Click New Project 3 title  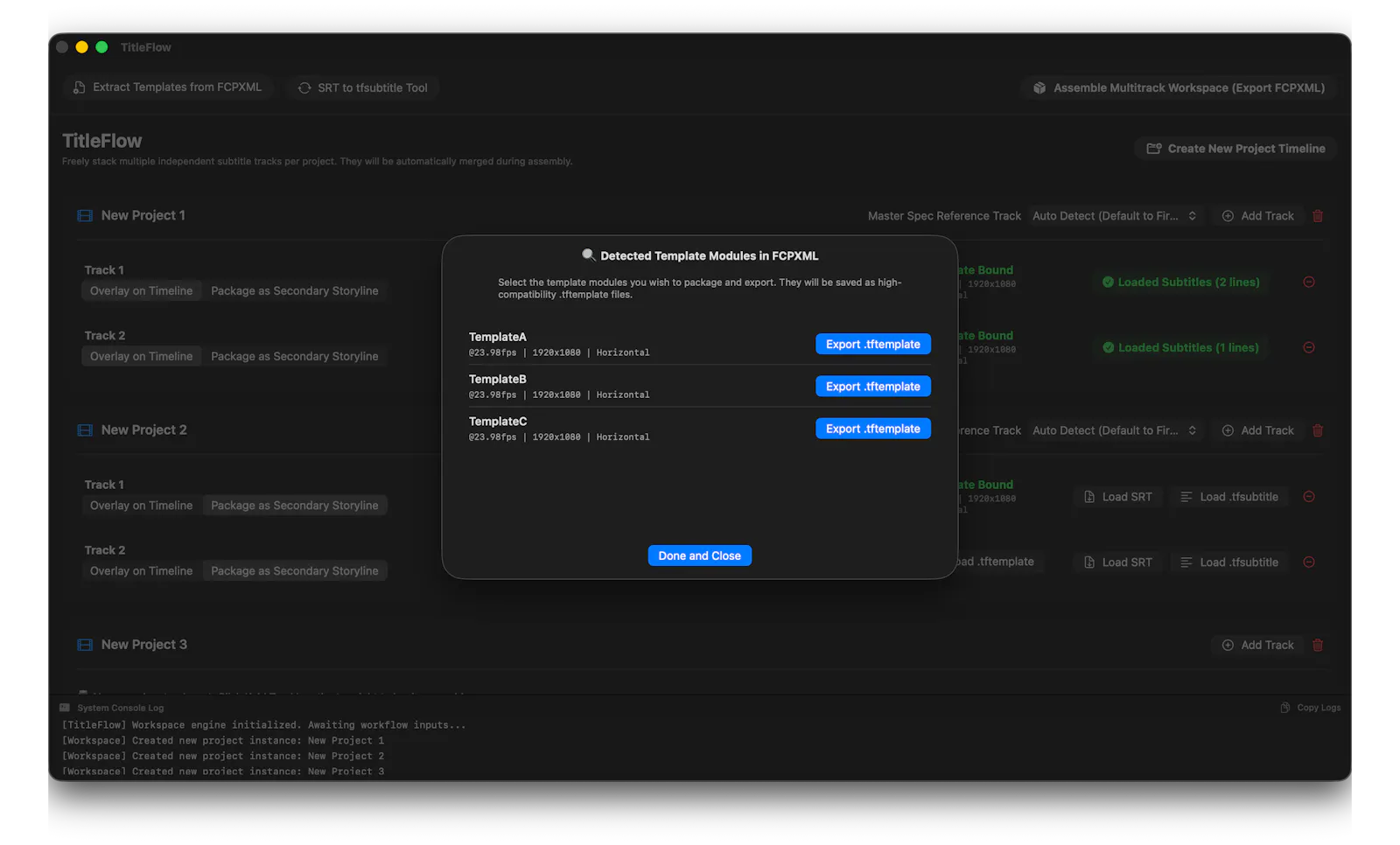[144, 645]
